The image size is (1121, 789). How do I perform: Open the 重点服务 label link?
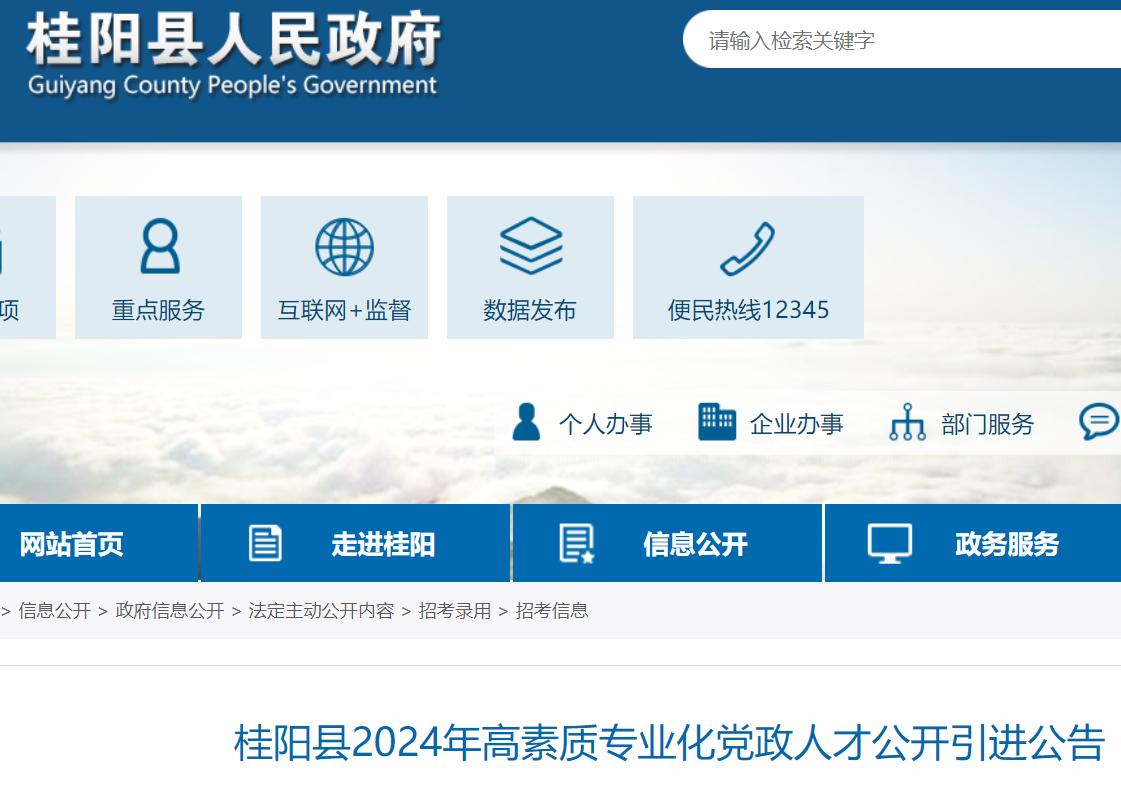[x=159, y=310]
